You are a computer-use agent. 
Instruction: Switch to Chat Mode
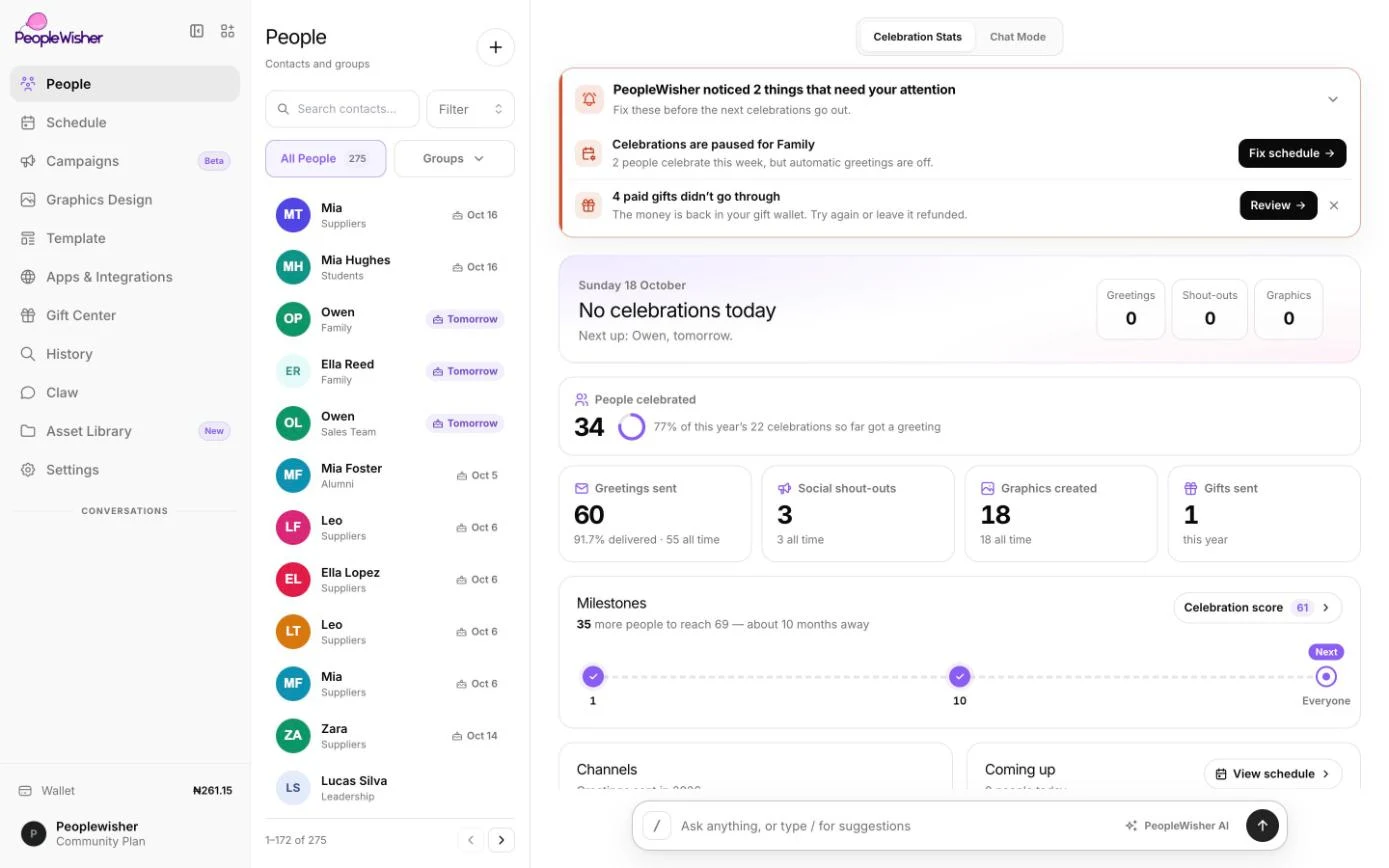coord(1017,37)
